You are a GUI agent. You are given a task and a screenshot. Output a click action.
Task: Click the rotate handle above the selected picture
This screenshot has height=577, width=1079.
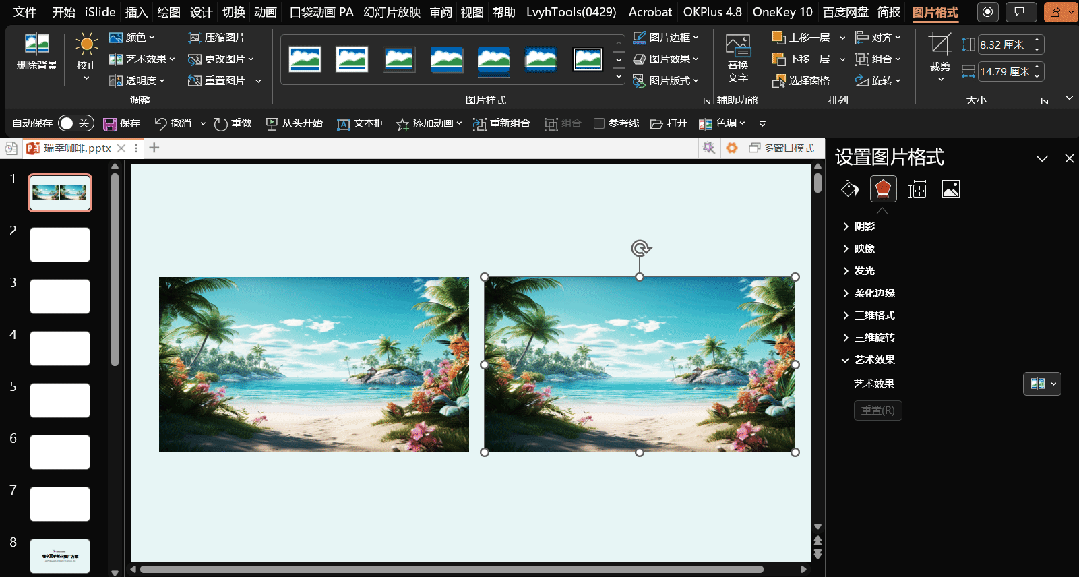(x=640, y=248)
